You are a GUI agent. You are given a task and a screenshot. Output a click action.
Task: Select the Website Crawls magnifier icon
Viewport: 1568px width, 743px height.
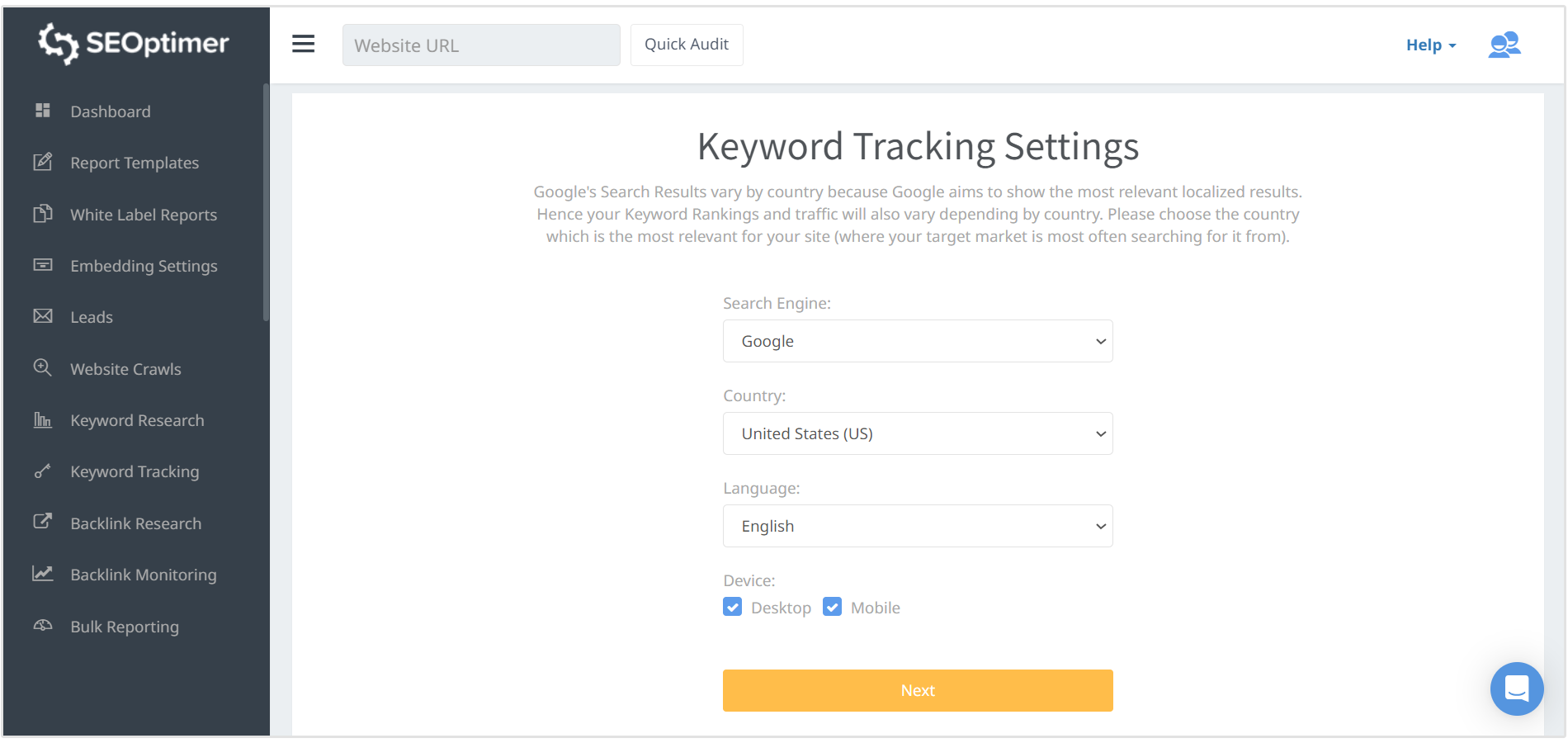coord(43,368)
